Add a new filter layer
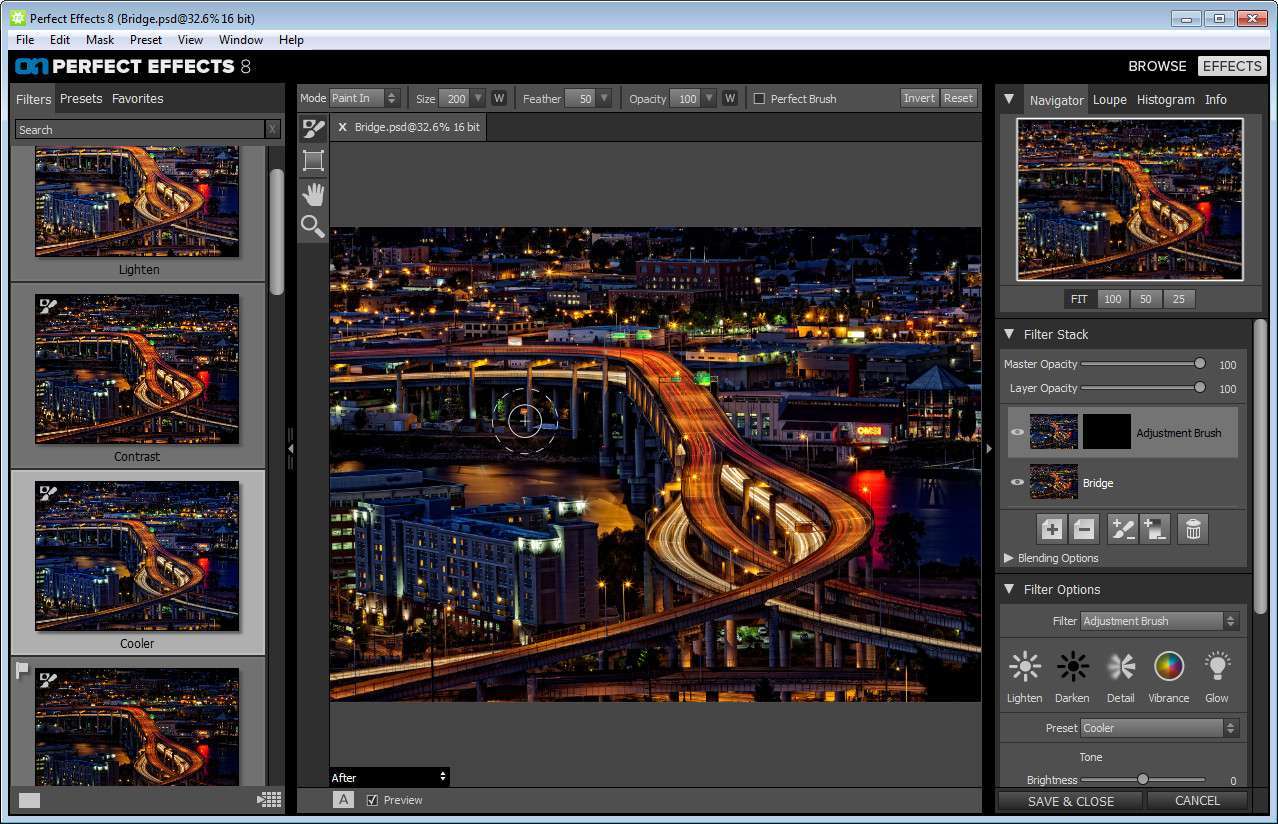 point(1051,529)
